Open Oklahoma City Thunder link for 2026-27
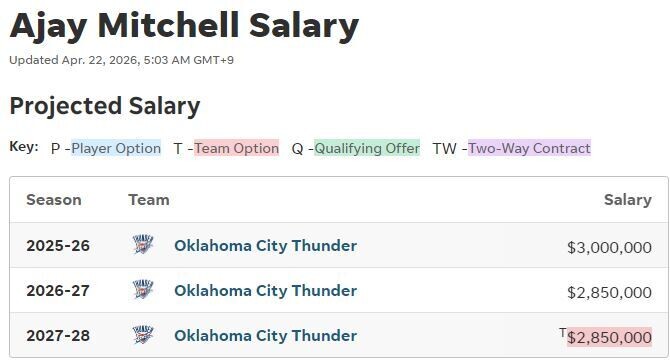Screen dimensions: 670x360 [265, 290]
